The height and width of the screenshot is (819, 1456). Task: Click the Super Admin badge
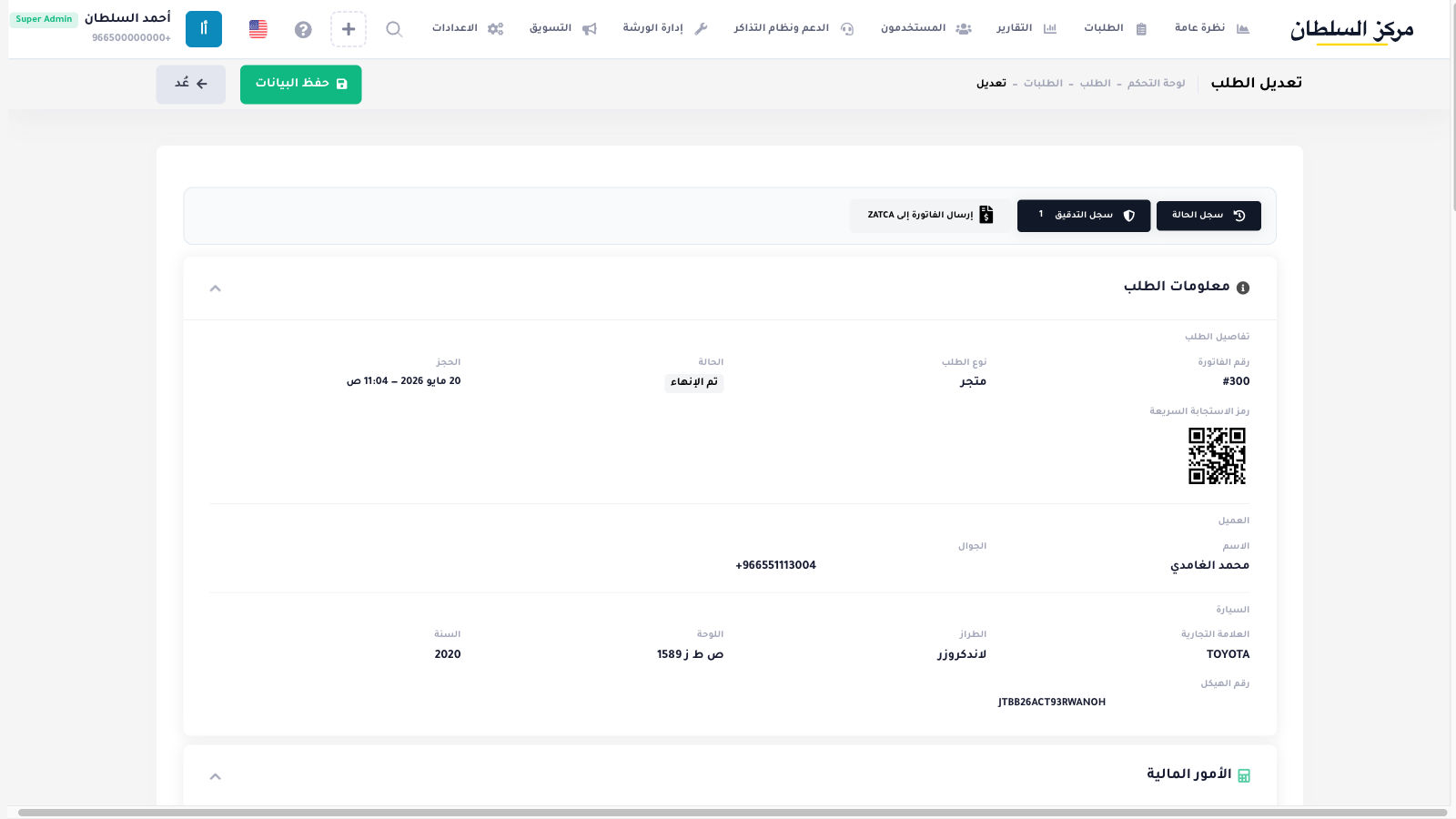(44, 19)
